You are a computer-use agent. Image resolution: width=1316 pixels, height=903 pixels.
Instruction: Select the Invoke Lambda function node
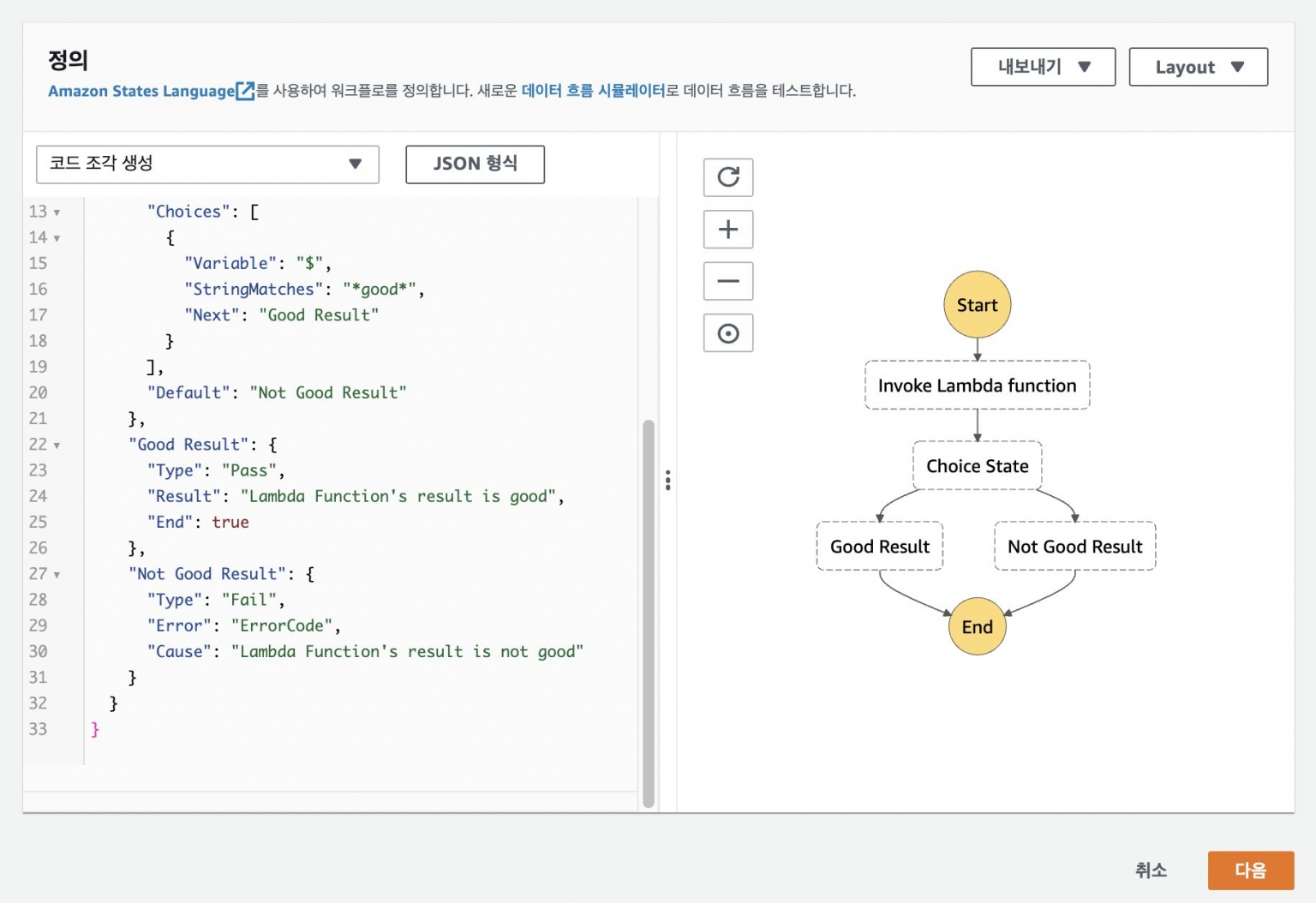coord(977,386)
